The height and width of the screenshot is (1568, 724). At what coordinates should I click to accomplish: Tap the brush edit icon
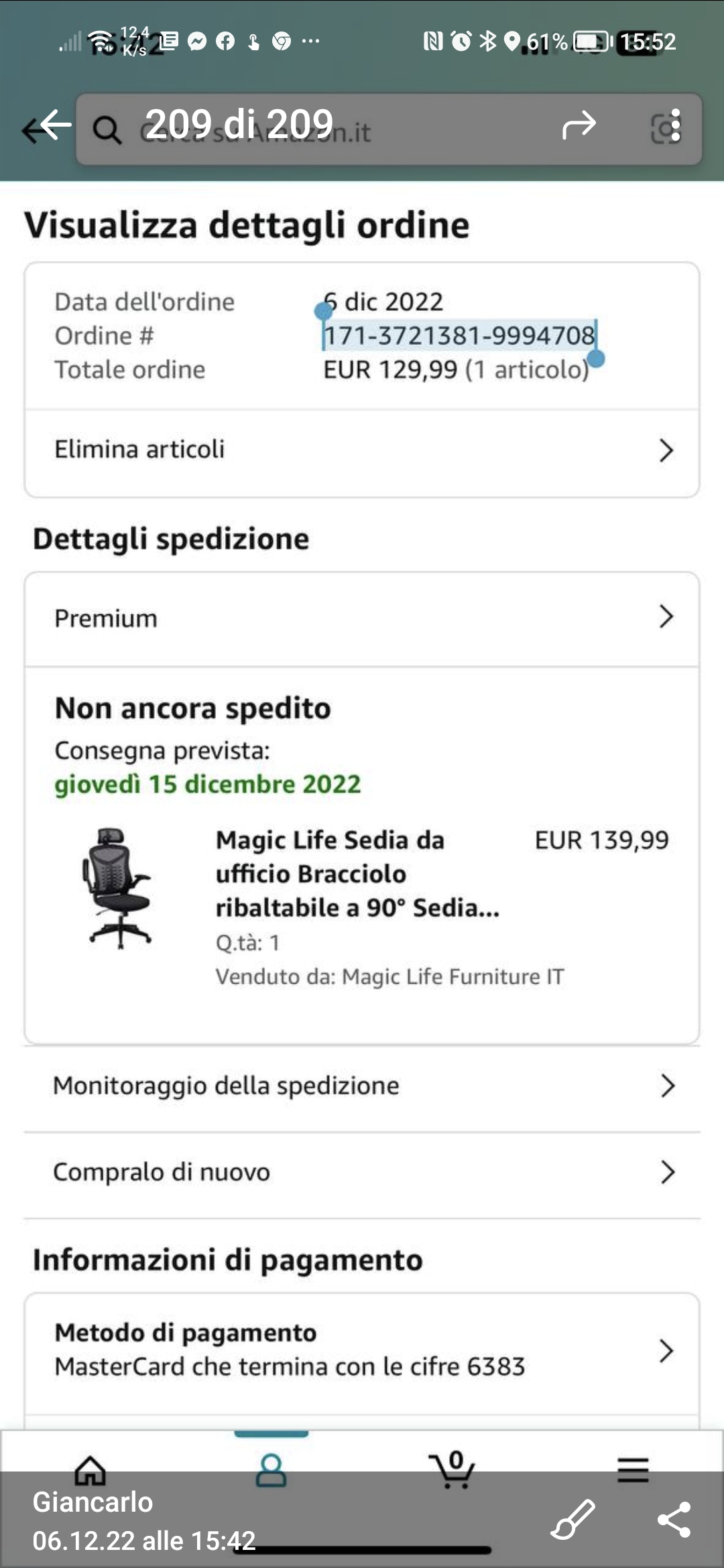(x=572, y=1518)
